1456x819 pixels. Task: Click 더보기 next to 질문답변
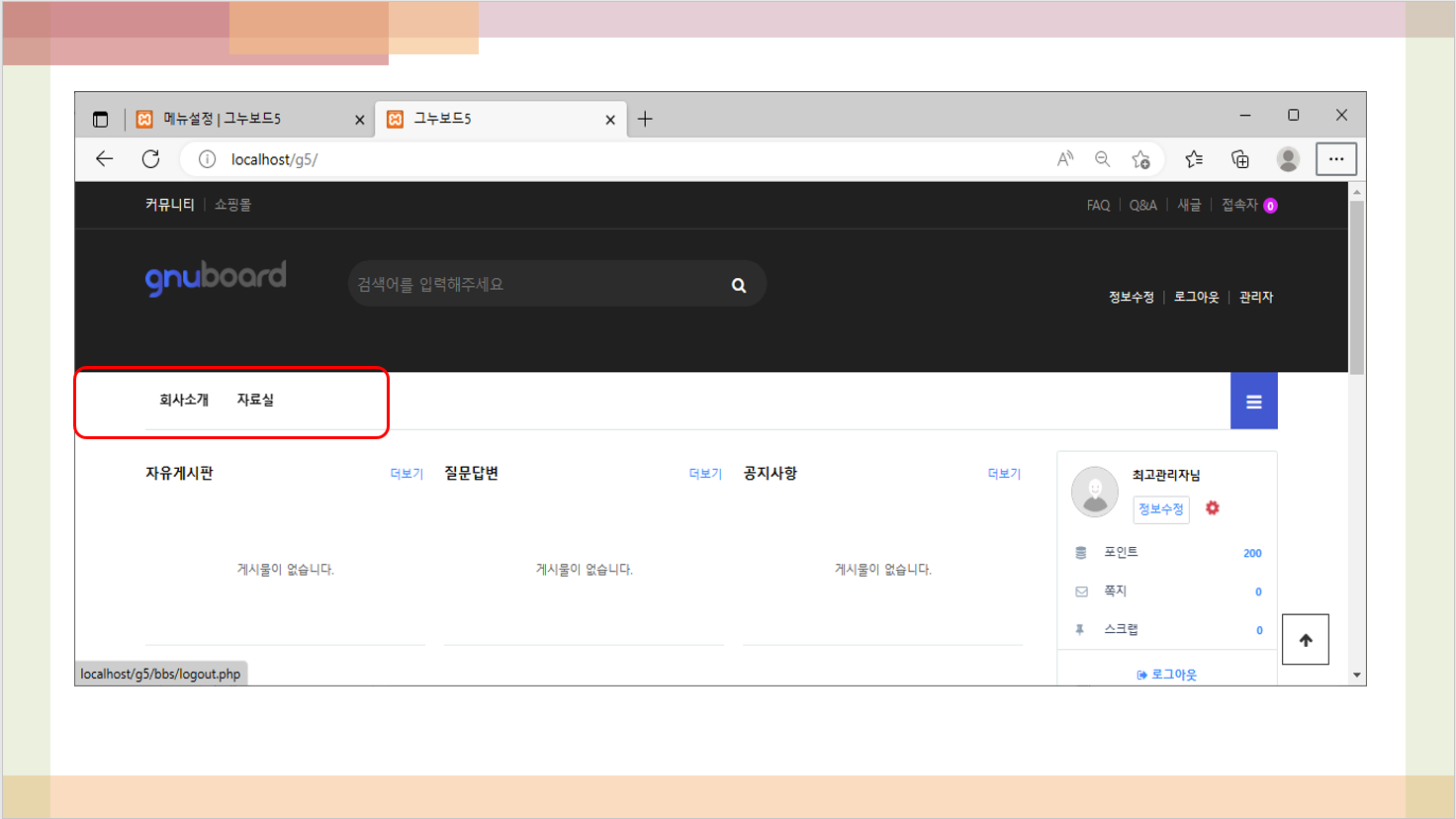coord(705,474)
